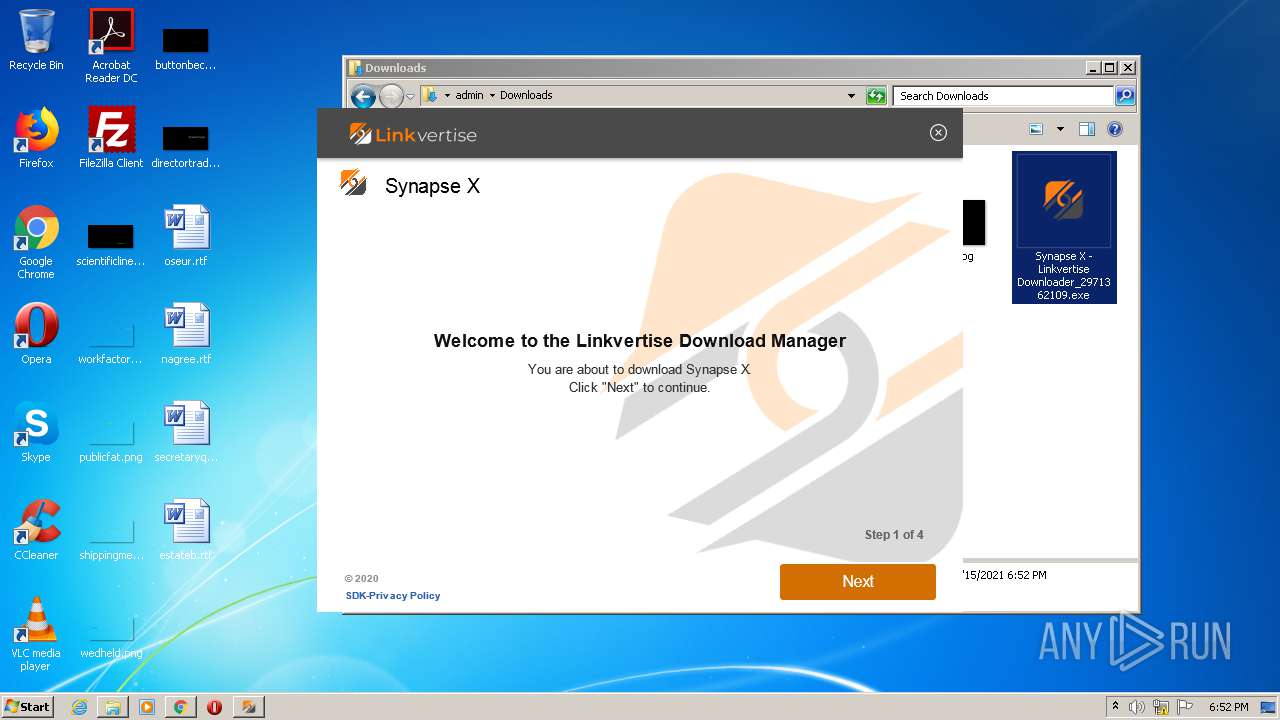Open FileZilla Client shortcut
1280x720 pixels.
pos(111,138)
